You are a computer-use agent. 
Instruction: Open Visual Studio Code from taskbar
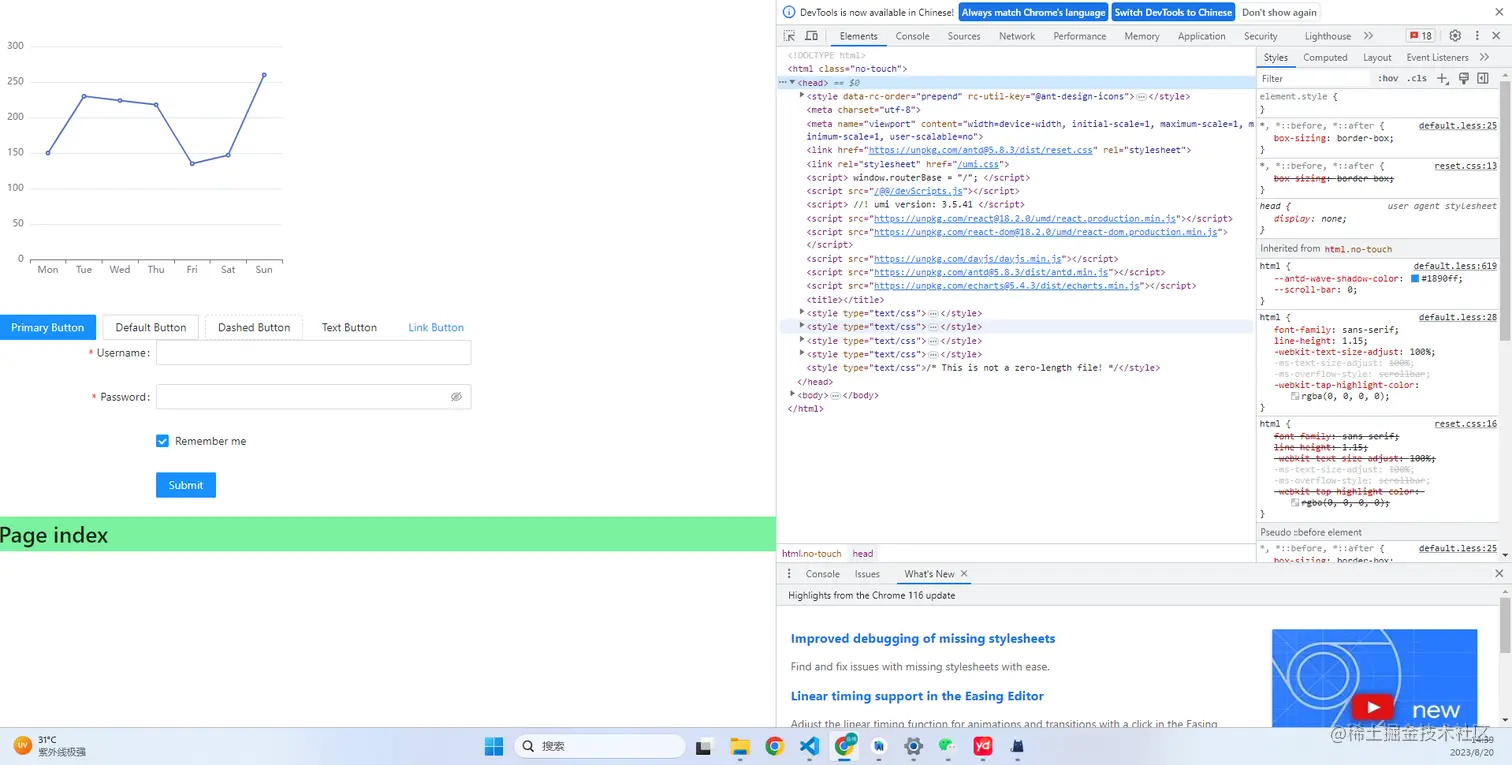[x=810, y=746]
